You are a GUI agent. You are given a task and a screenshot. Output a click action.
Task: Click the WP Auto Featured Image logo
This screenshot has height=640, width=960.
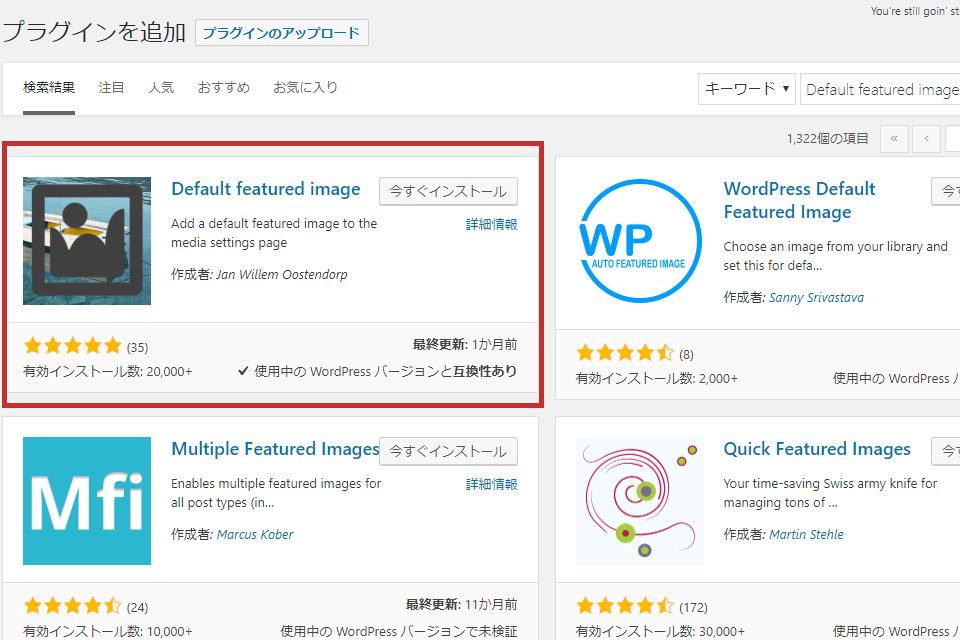640,241
